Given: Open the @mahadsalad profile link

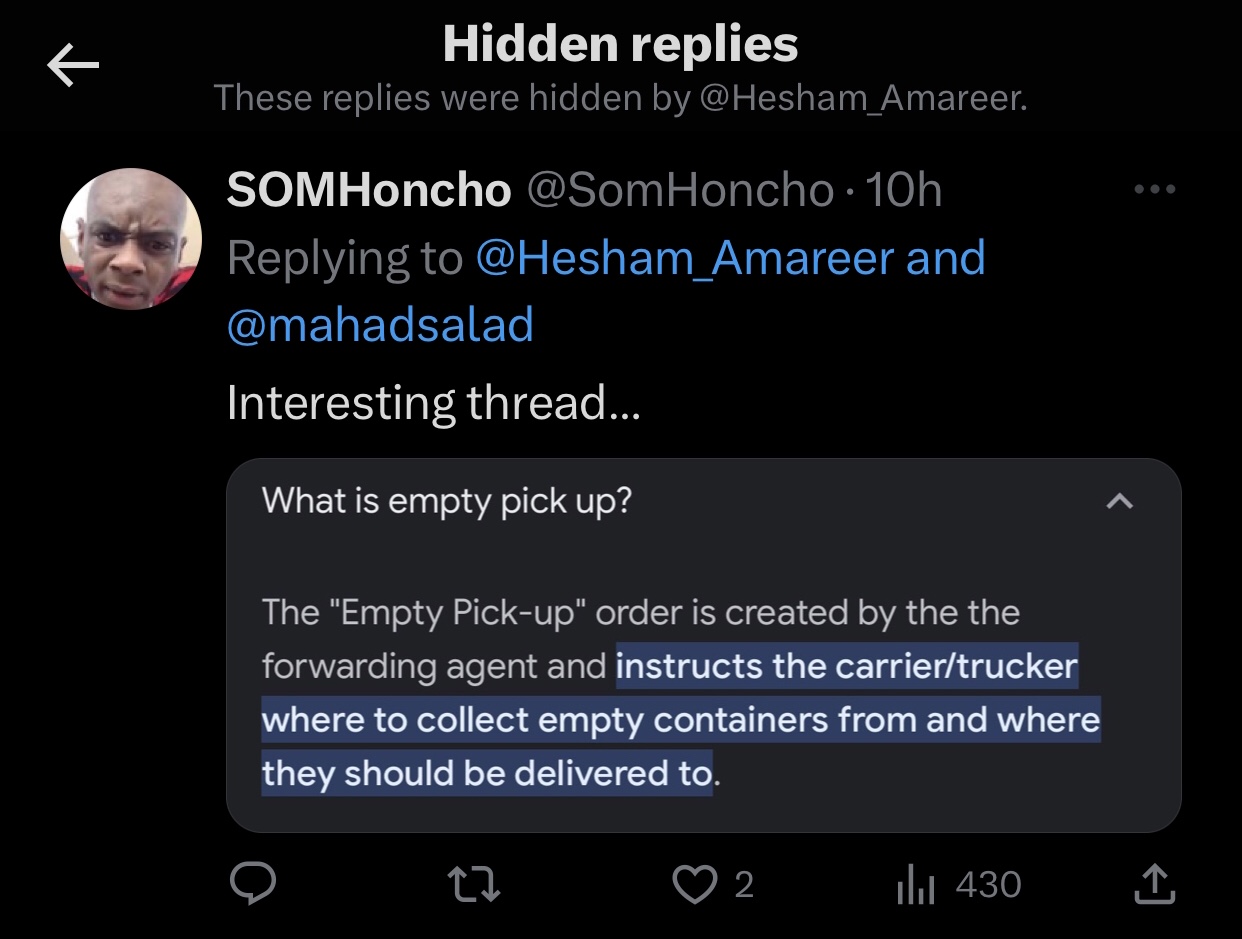Looking at the screenshot, I should [380, 326].
